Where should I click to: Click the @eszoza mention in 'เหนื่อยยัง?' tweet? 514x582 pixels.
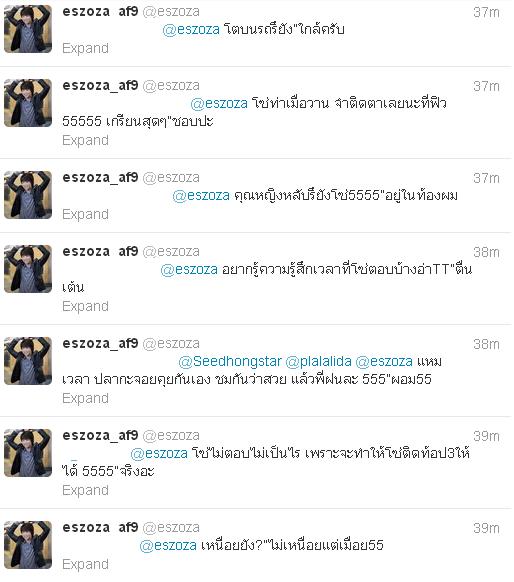click(168, 545)
